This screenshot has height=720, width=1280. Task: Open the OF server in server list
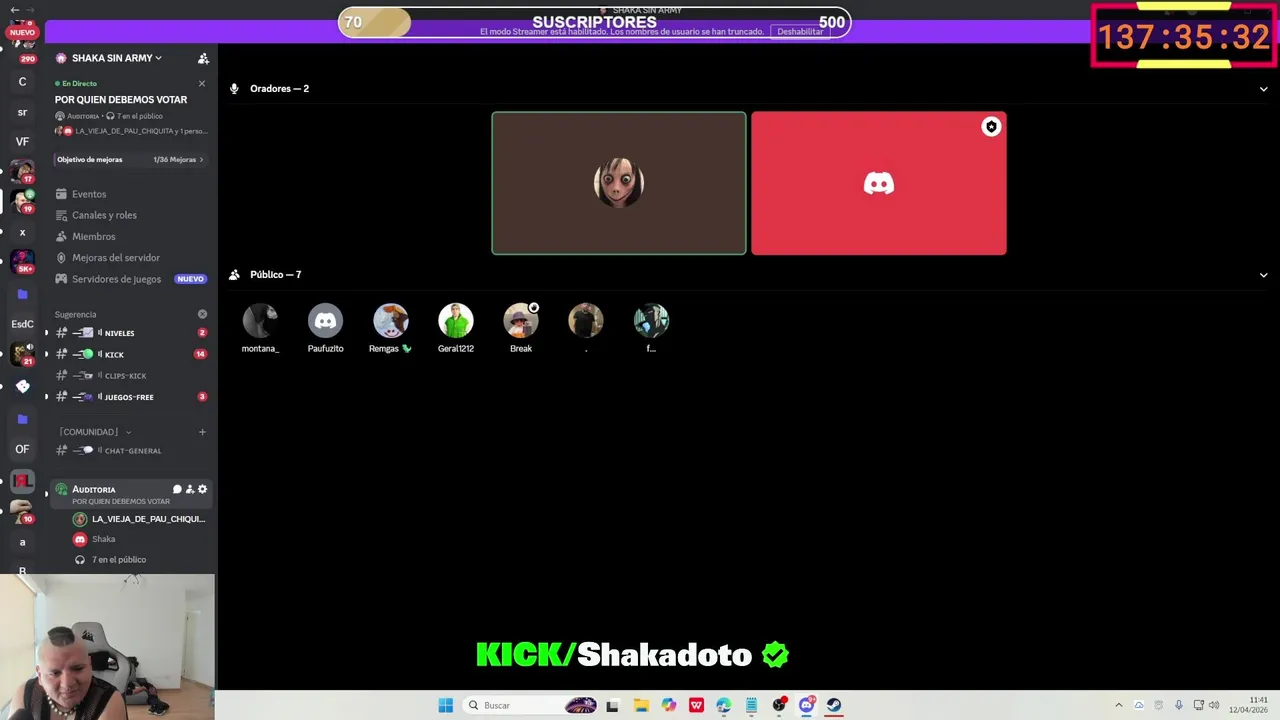22,449
